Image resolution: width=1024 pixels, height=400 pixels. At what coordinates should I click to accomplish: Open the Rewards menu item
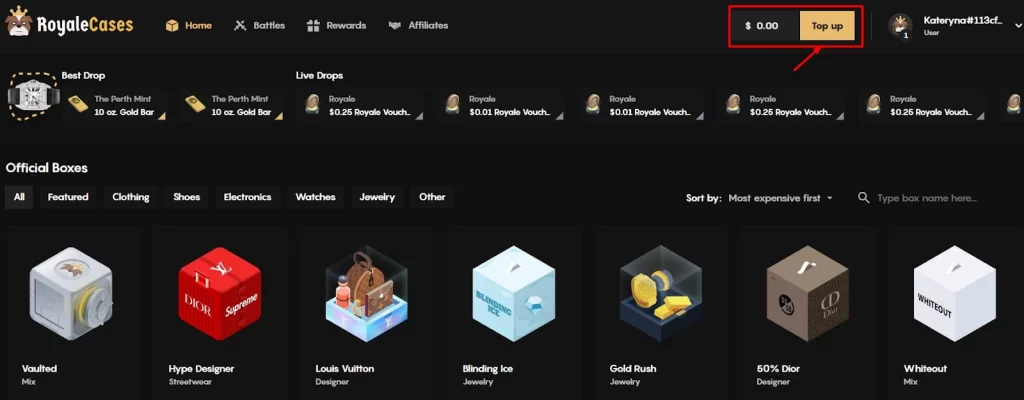click(336, 25)
